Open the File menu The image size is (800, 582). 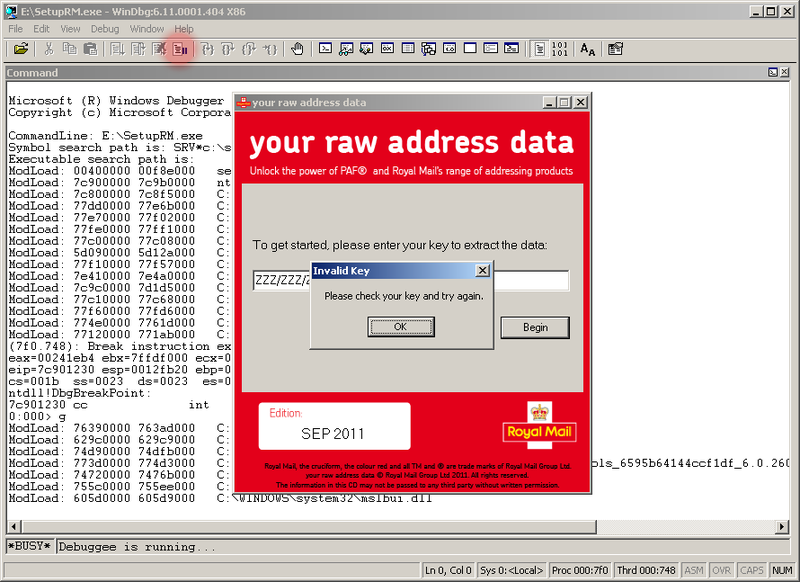tap(15, 29)
